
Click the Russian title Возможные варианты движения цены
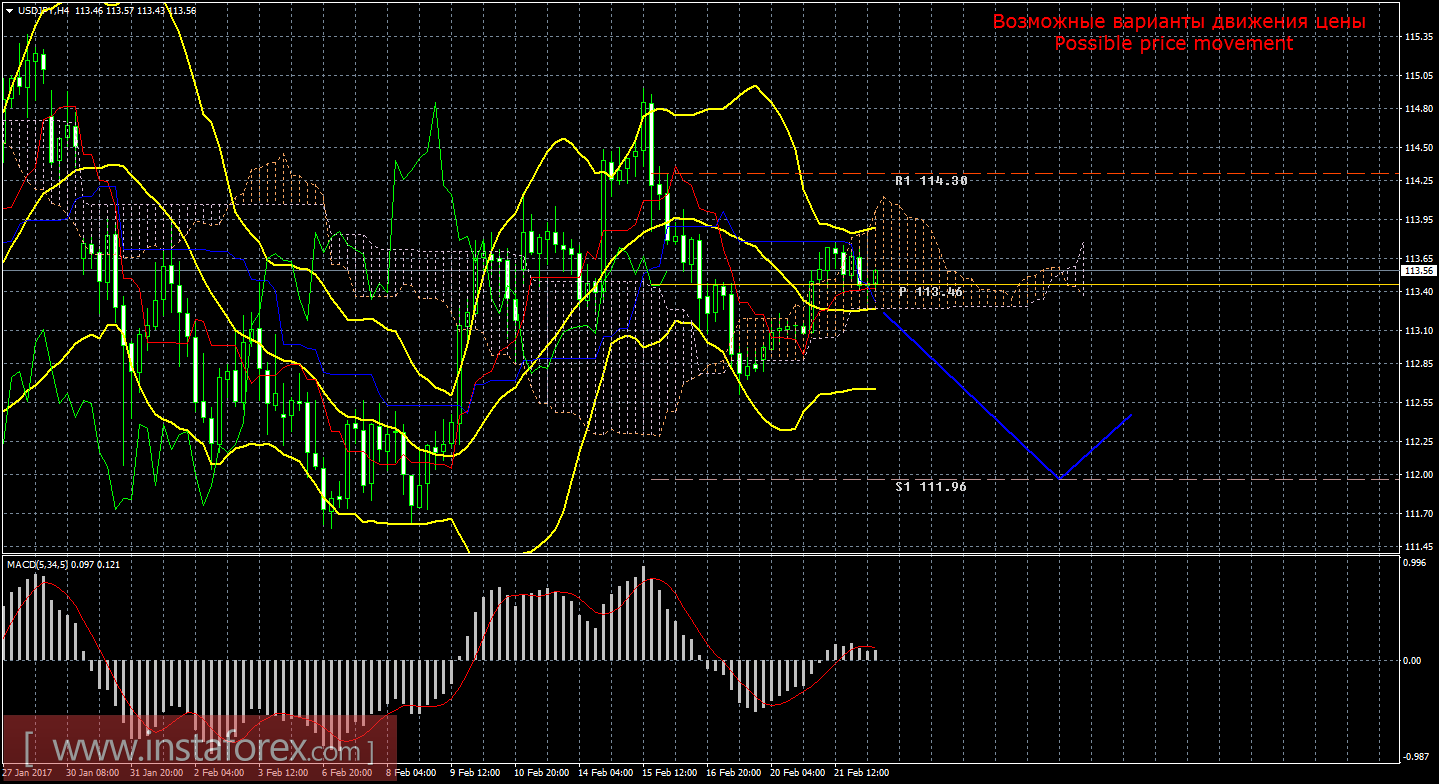pyautogui.click(x=1179, y=22)
